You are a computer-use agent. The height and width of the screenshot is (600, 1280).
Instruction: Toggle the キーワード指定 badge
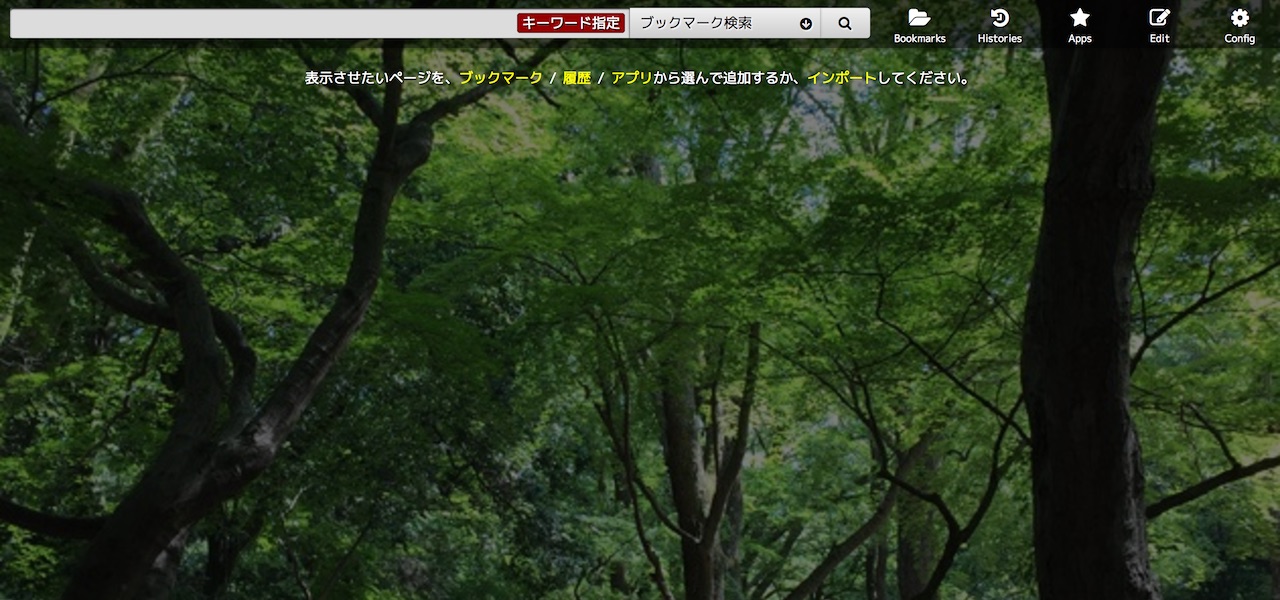pyautogui.click(x=571, y=23)
